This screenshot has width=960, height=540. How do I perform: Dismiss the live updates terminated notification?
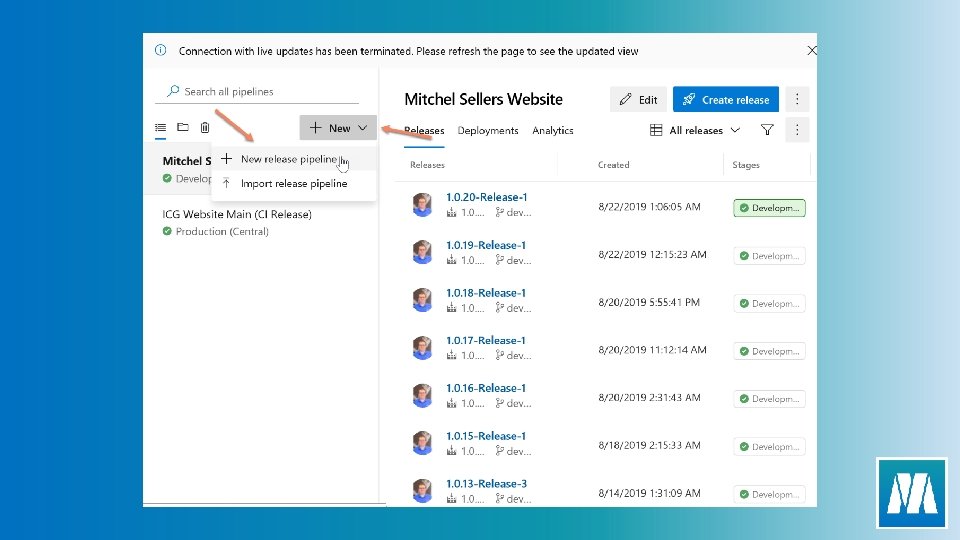click(811, 50)
